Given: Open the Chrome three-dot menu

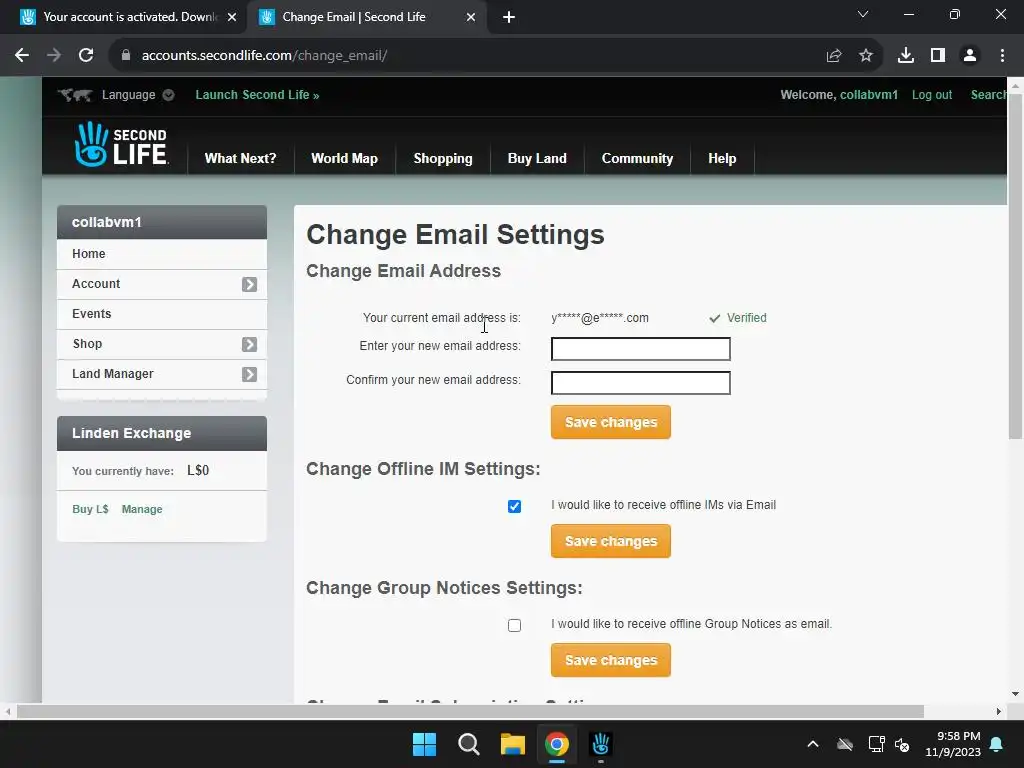Looking at the screenshot, I should 1002,56.
